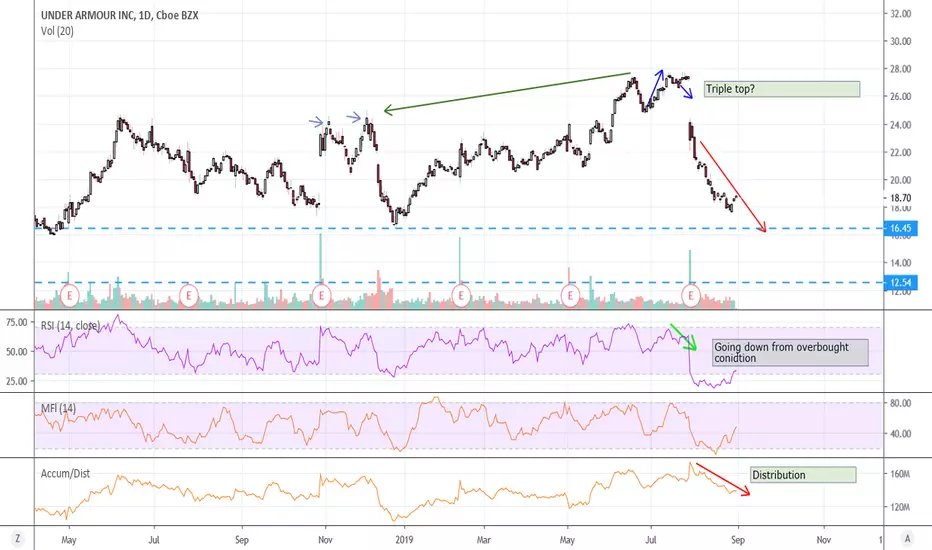Click the 2019 label on time axis
The image size is (932, 550).
click(x=404, y=540)
